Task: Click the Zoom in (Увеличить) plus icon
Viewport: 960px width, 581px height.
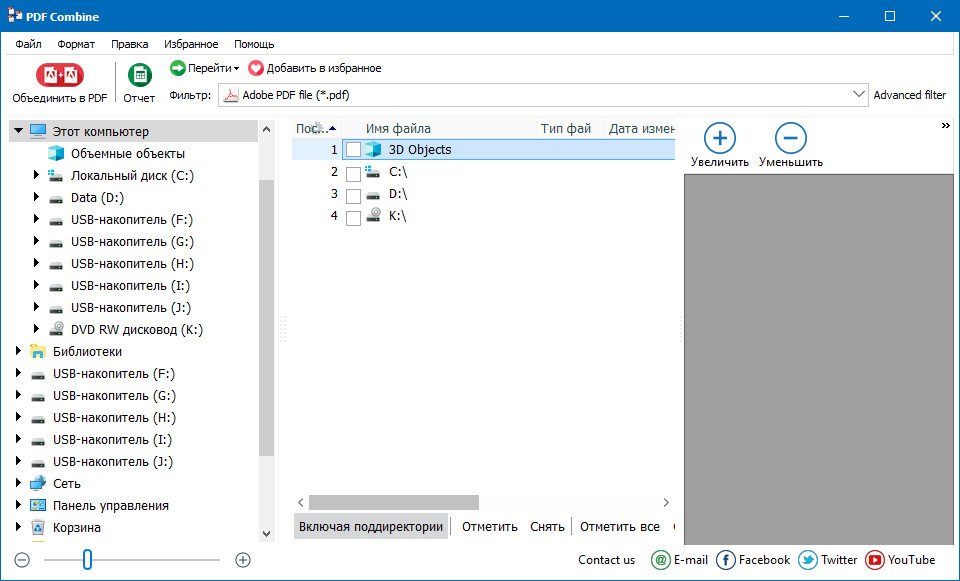Action: [x=719, y=138]
